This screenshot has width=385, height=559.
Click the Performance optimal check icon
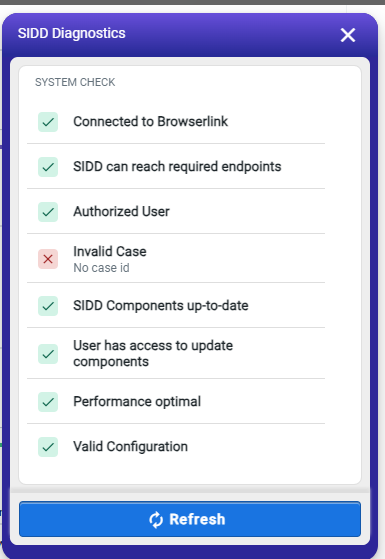pyautogui.click(x=48, y=402)
